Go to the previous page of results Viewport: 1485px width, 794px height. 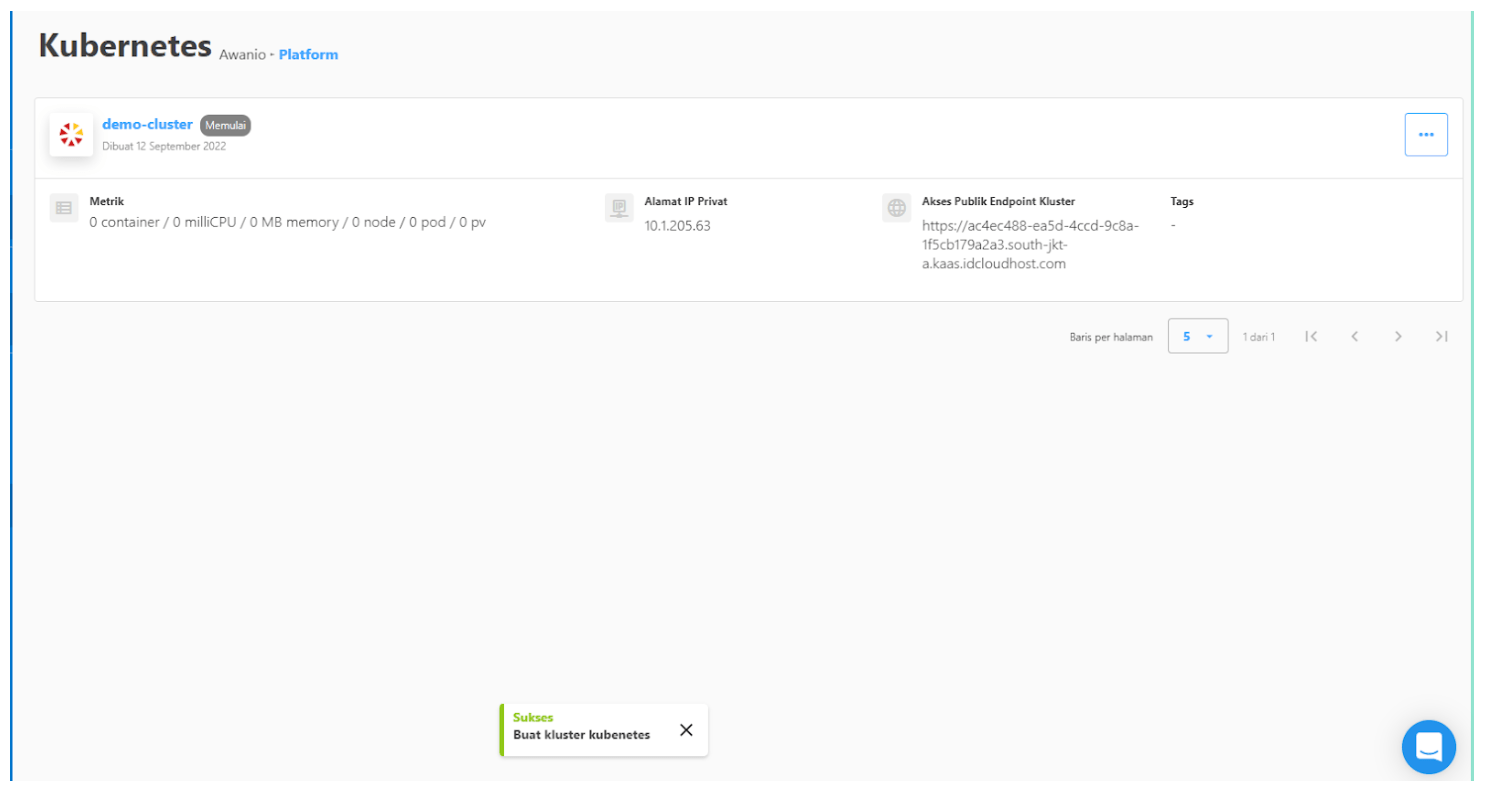pos(1355,337)
